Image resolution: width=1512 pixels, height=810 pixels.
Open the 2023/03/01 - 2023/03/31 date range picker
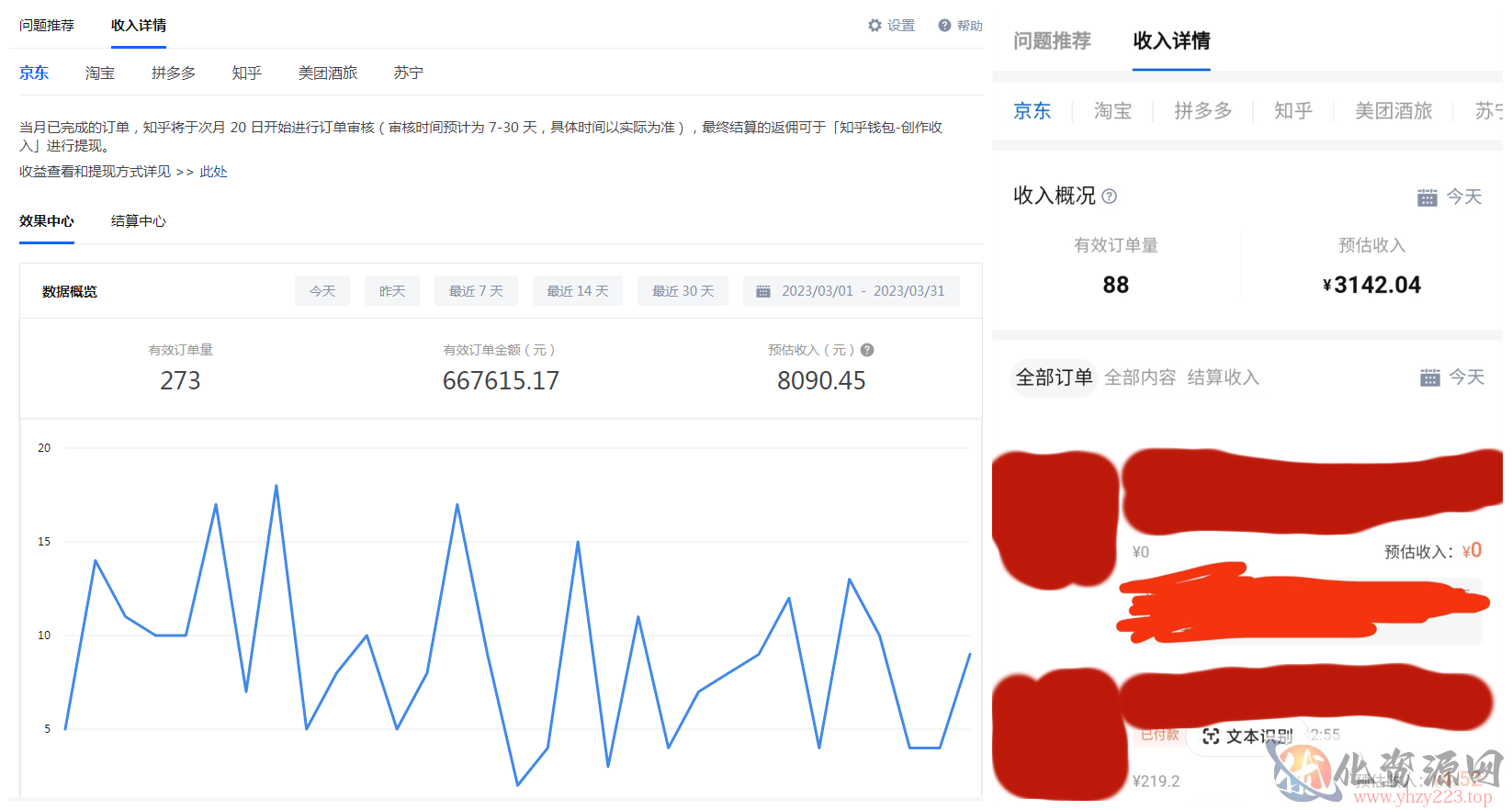click(x=852, y=291)
